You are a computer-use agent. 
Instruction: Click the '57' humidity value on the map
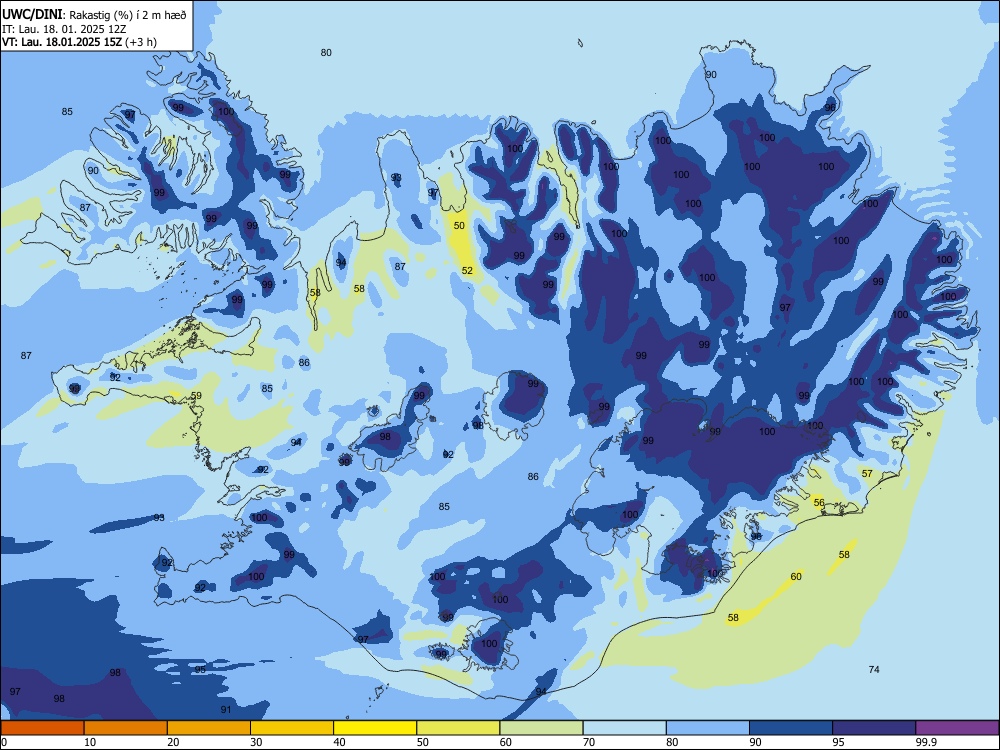pyautogui.click(x=867, y=473)
